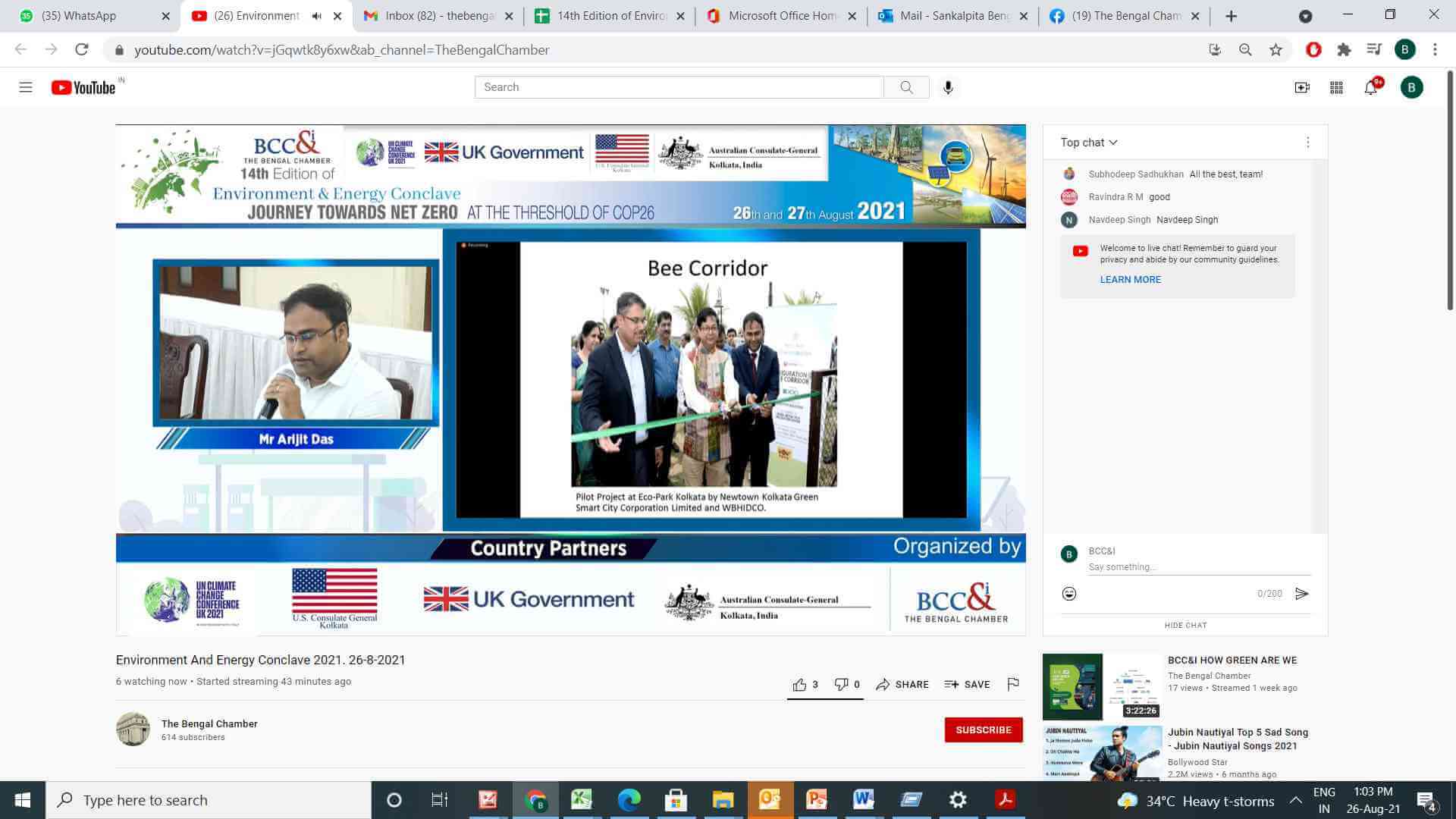Open the YouTube account avatar menu
Image resolution: width=1456 pixels, height=819 pixels.
1411,88
